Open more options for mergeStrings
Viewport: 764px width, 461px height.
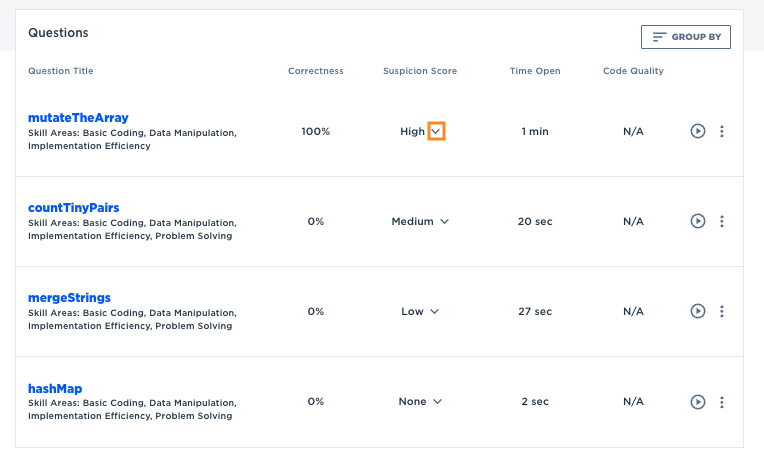click(x=722, y=311)
